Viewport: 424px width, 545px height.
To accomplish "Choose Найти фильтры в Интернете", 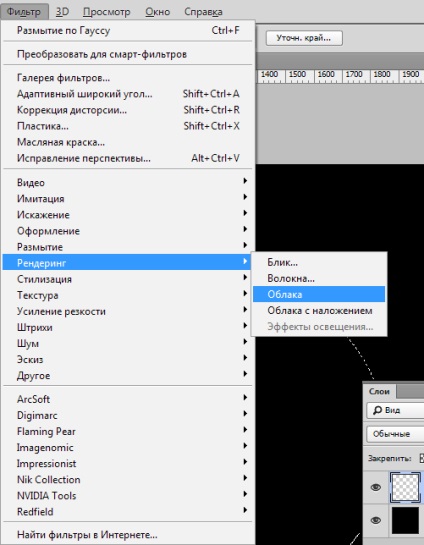I will coord(128,535).
